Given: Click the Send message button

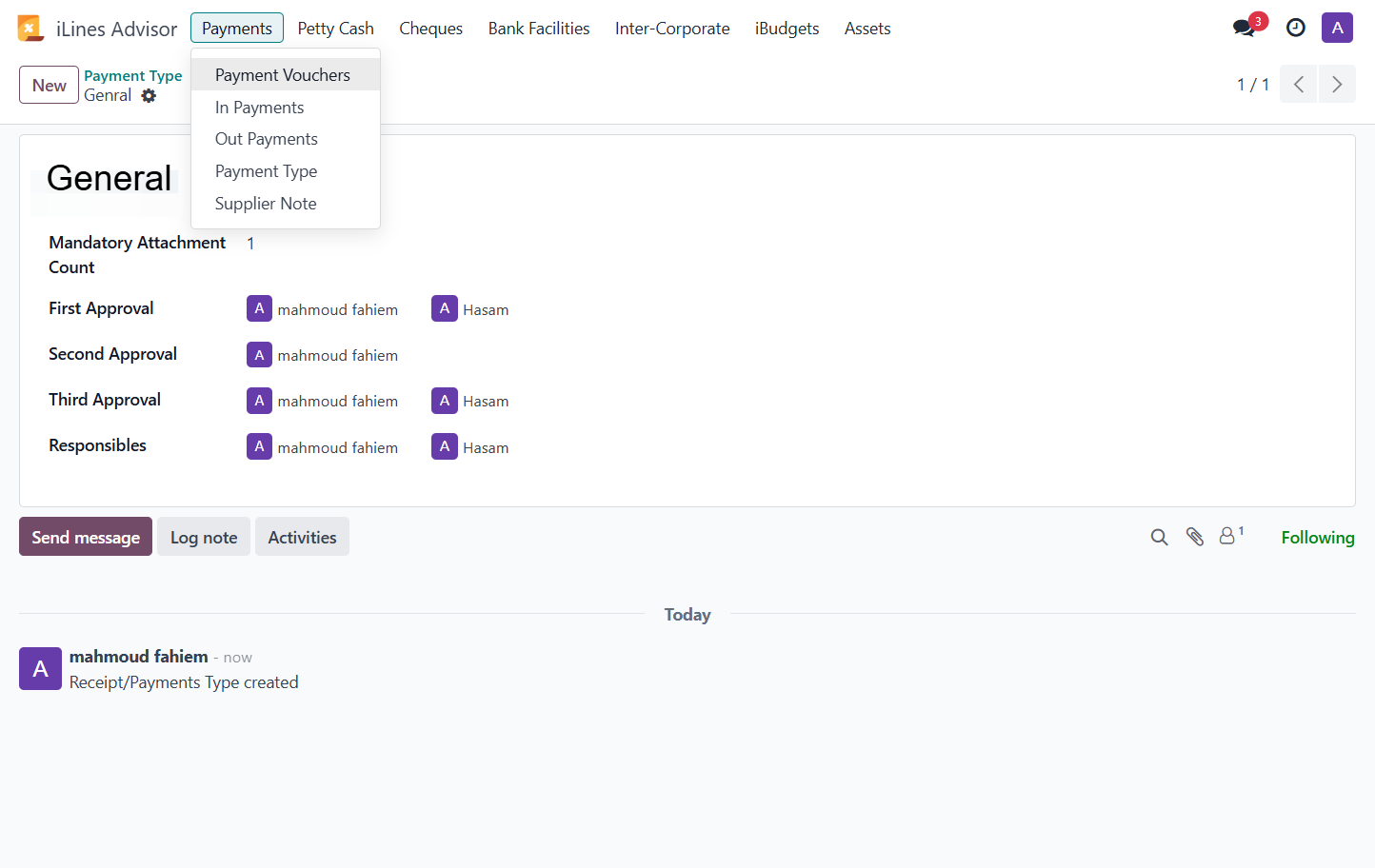Looking at the screenshot, I should click(86, 537).
